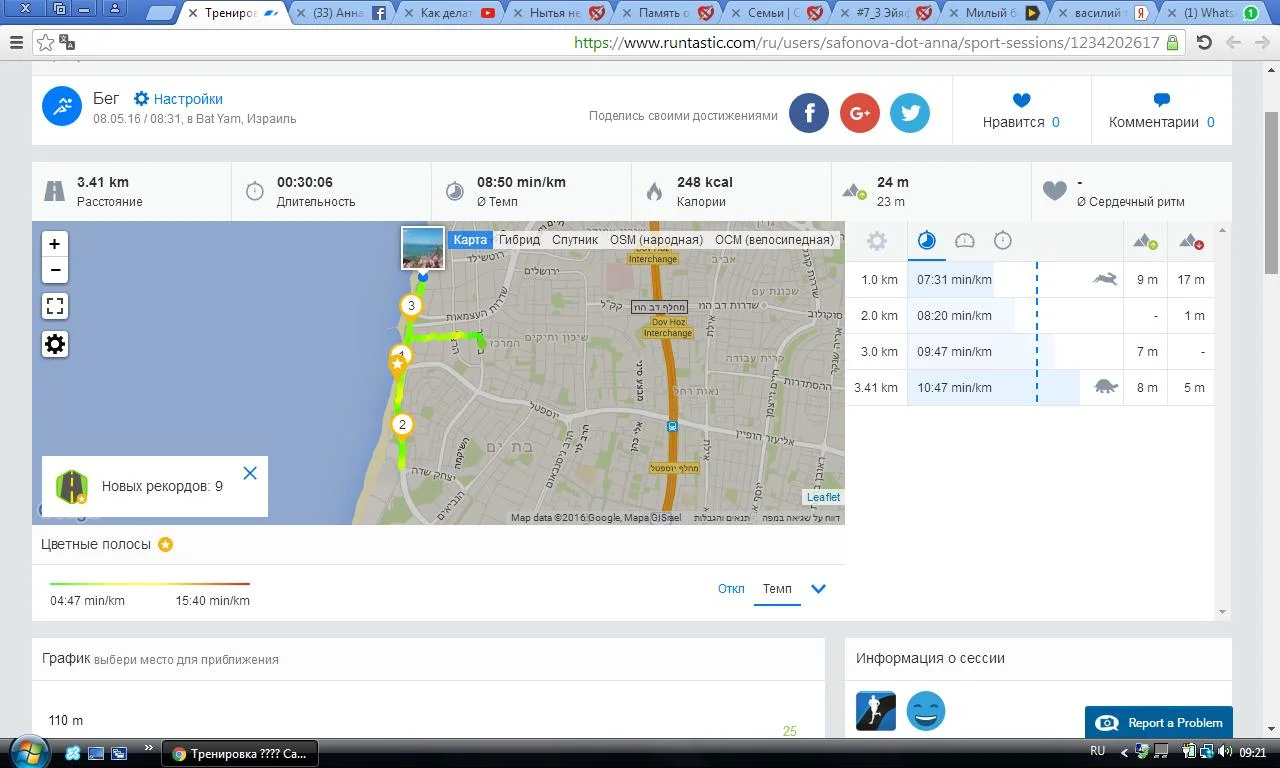The width and height of the screenshot is (1280, 768).
Task: Click the elevation gain column icon
Action: point(1146,241)
